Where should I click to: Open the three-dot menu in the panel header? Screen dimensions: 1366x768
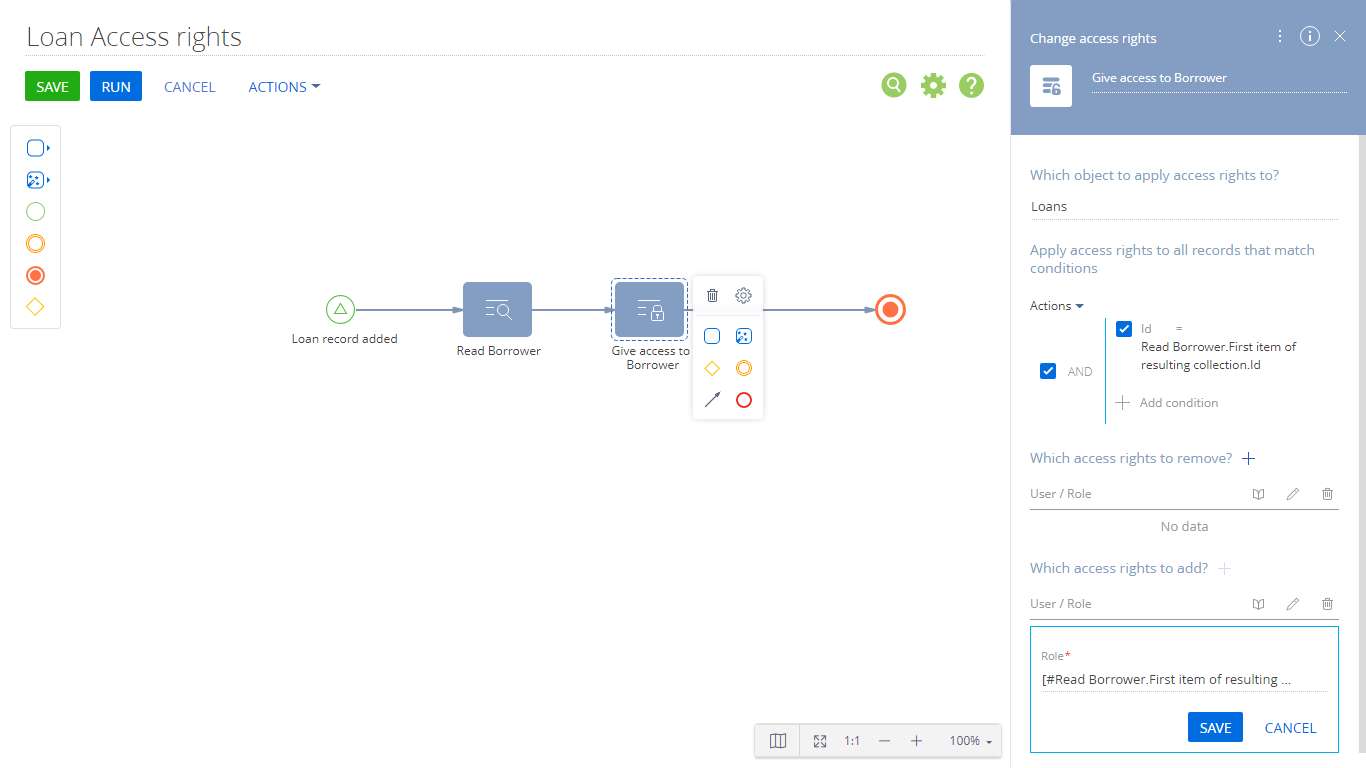pos(1280,36)
